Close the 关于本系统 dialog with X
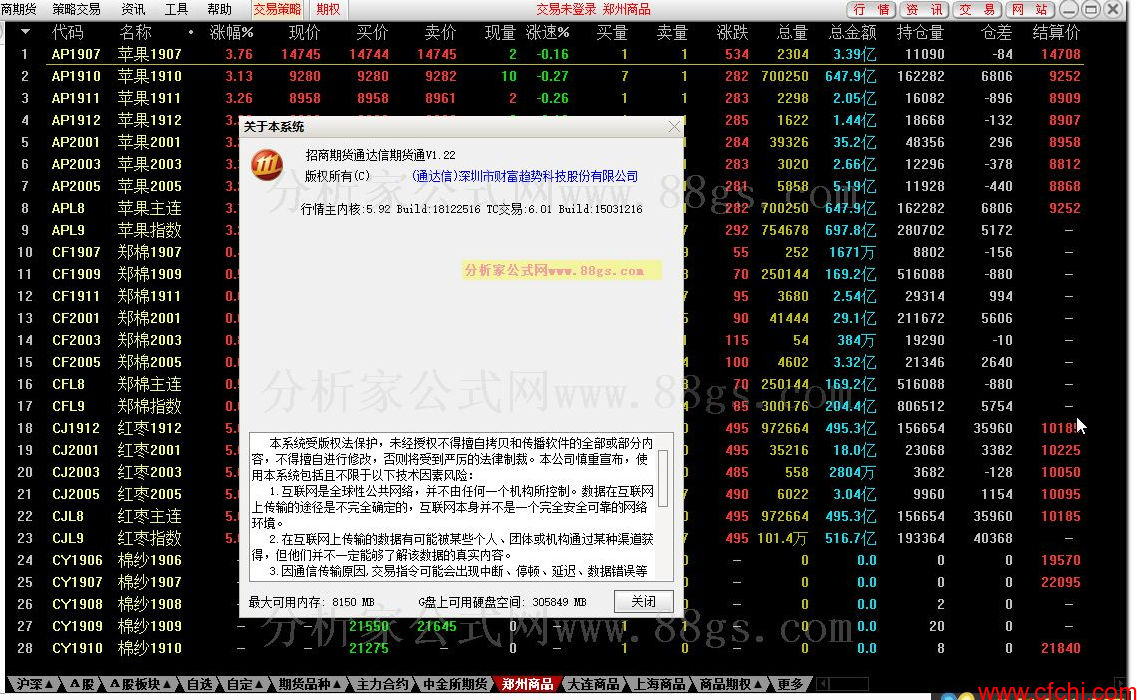1137x700 pixels. pyautogui.click(x=674, y=126)
